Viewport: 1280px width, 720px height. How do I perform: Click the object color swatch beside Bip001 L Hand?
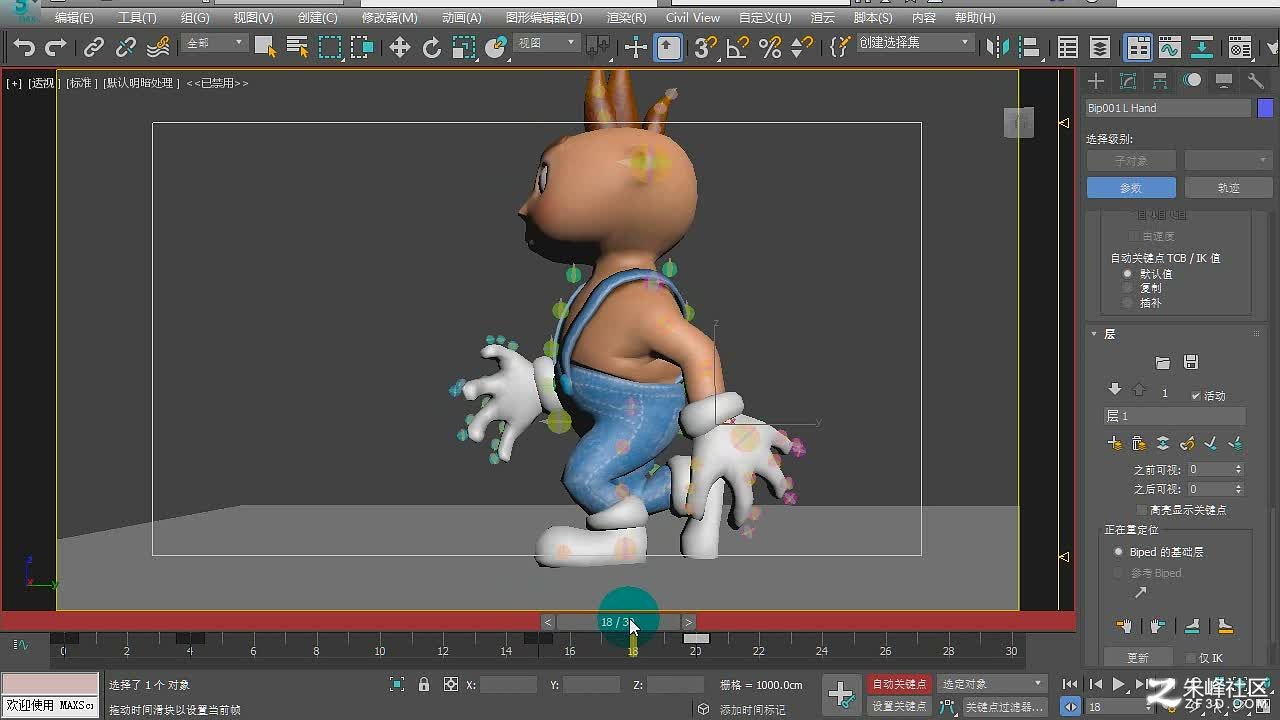1265,108
